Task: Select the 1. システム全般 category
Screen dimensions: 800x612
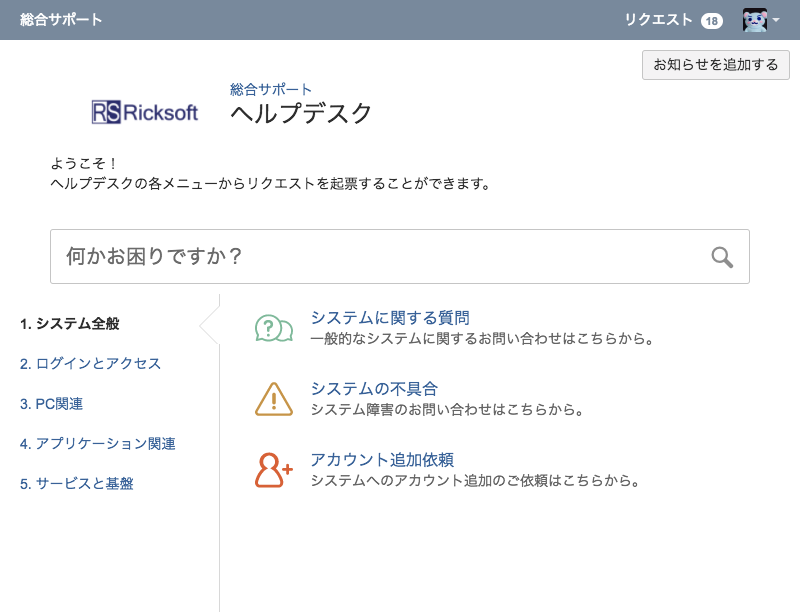Action: click(69, 323)
